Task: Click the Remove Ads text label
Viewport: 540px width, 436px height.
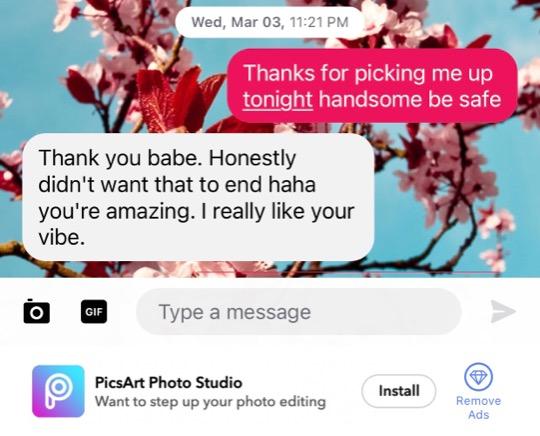Action: pyautogui.click(x=478, y=407)
